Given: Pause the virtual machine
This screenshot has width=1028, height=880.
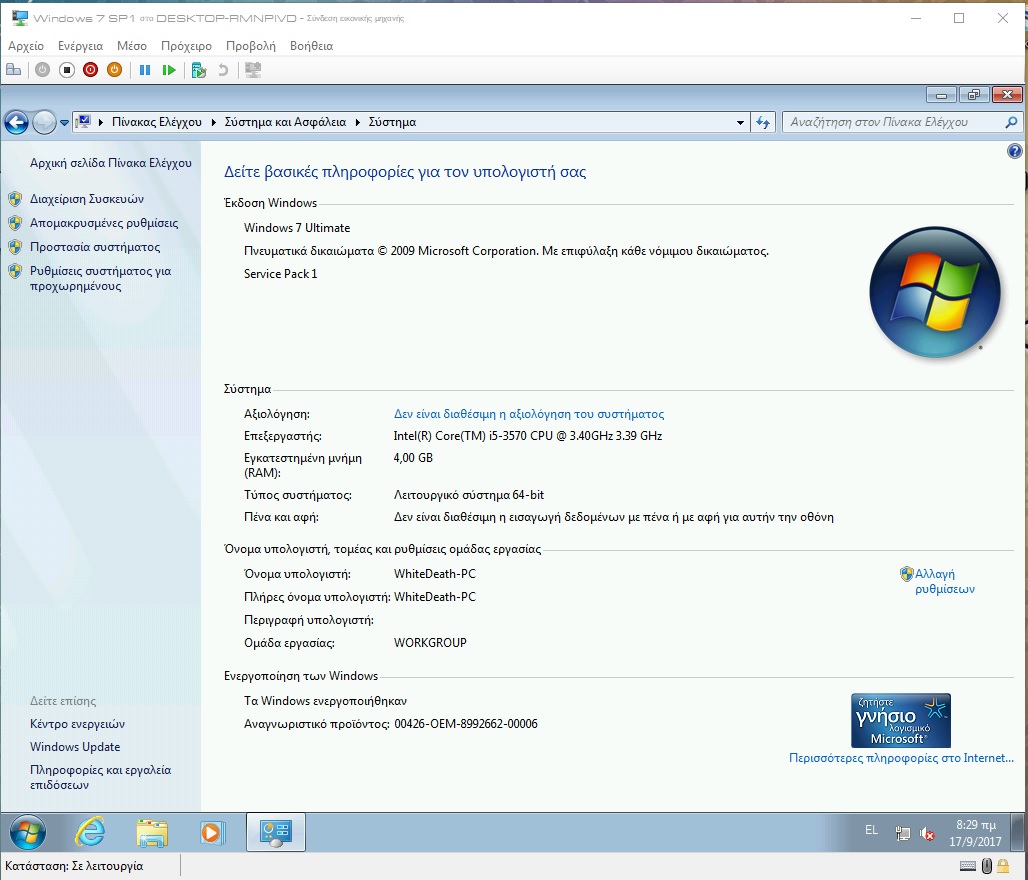Looking at the screenshot, I should pyautogui.click(x=145, y=70).
